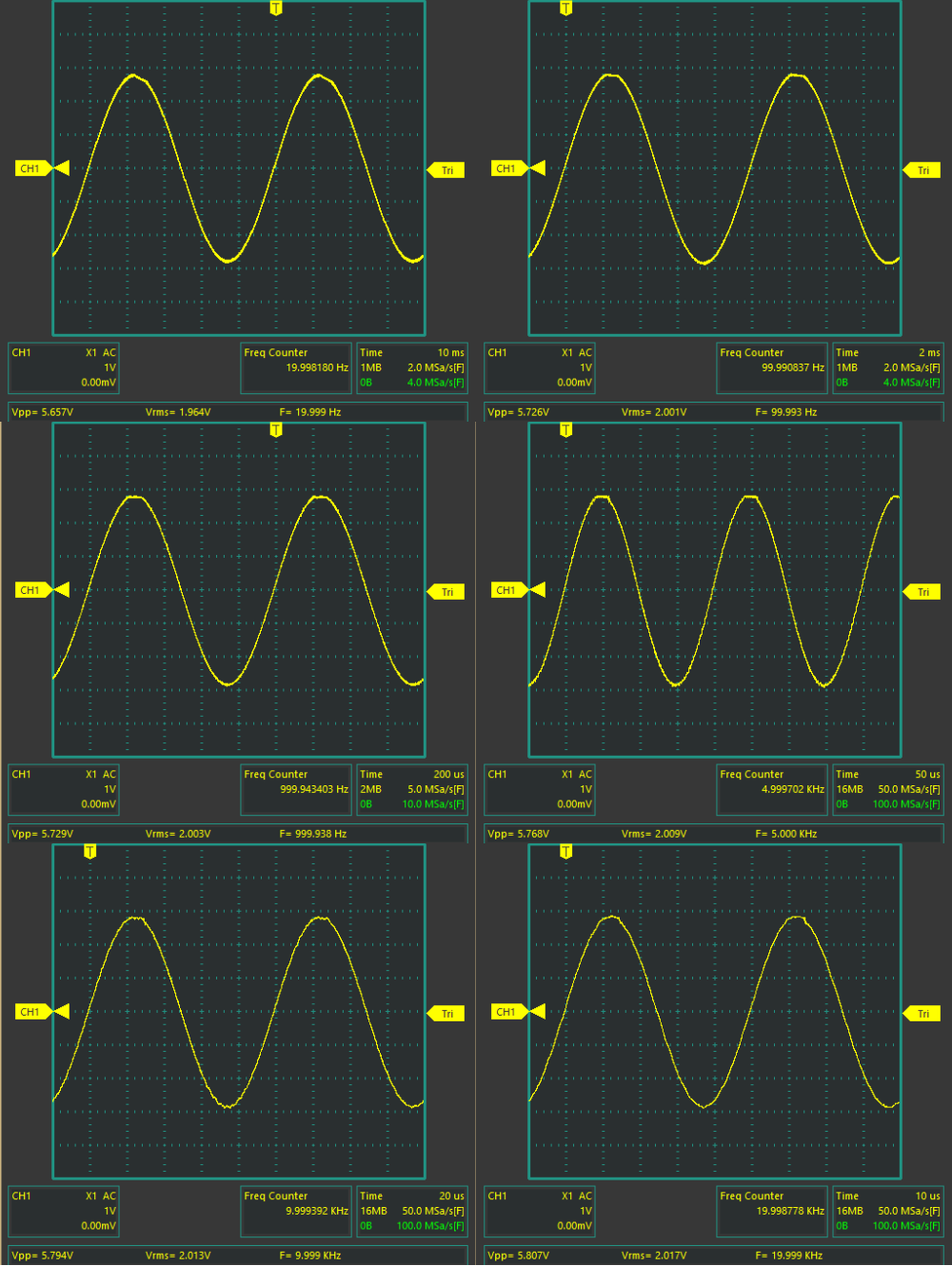
Task: Click the Vrms= 2.009V measurement readout
Action: pos(654,834)
